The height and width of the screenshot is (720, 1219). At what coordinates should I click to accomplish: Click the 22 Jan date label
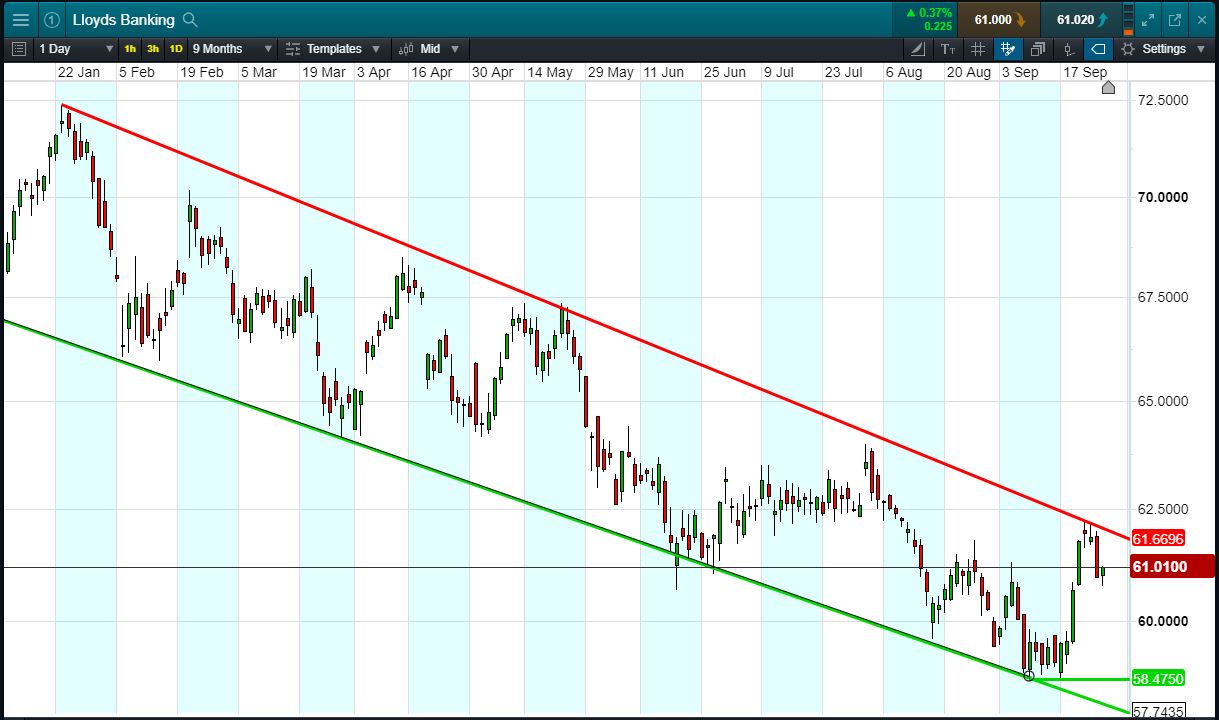pos(78,72)
